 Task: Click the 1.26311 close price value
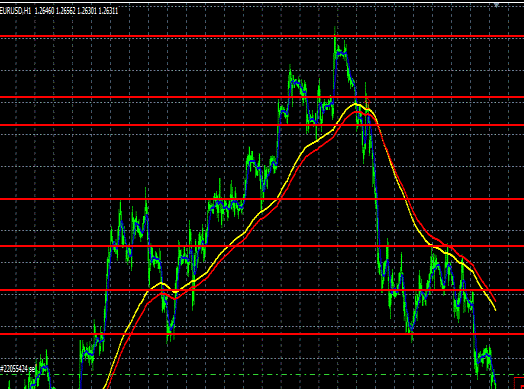tap(108, 11)
